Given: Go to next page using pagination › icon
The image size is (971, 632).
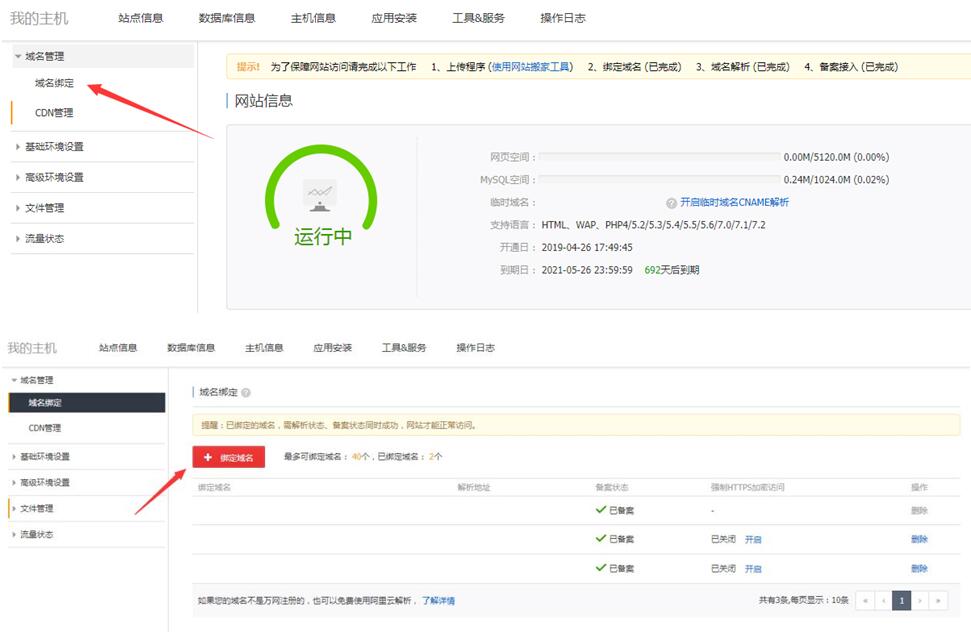Looking at the screenshot, I should (x=920, y=601).
